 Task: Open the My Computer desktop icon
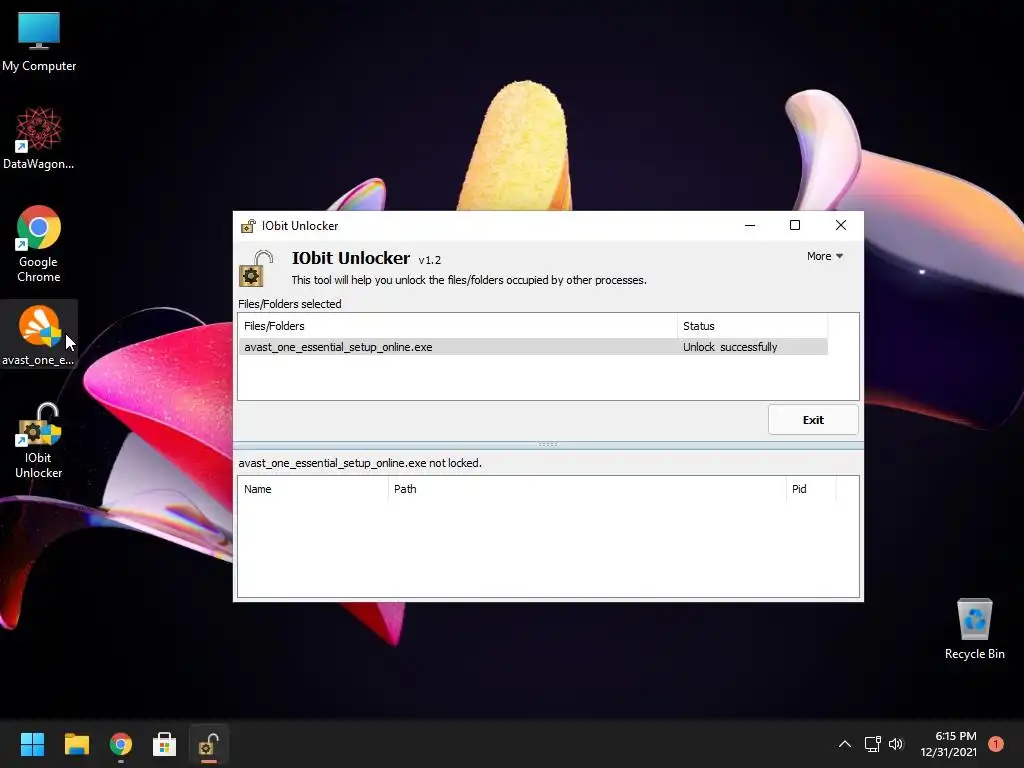click(39, 42)
